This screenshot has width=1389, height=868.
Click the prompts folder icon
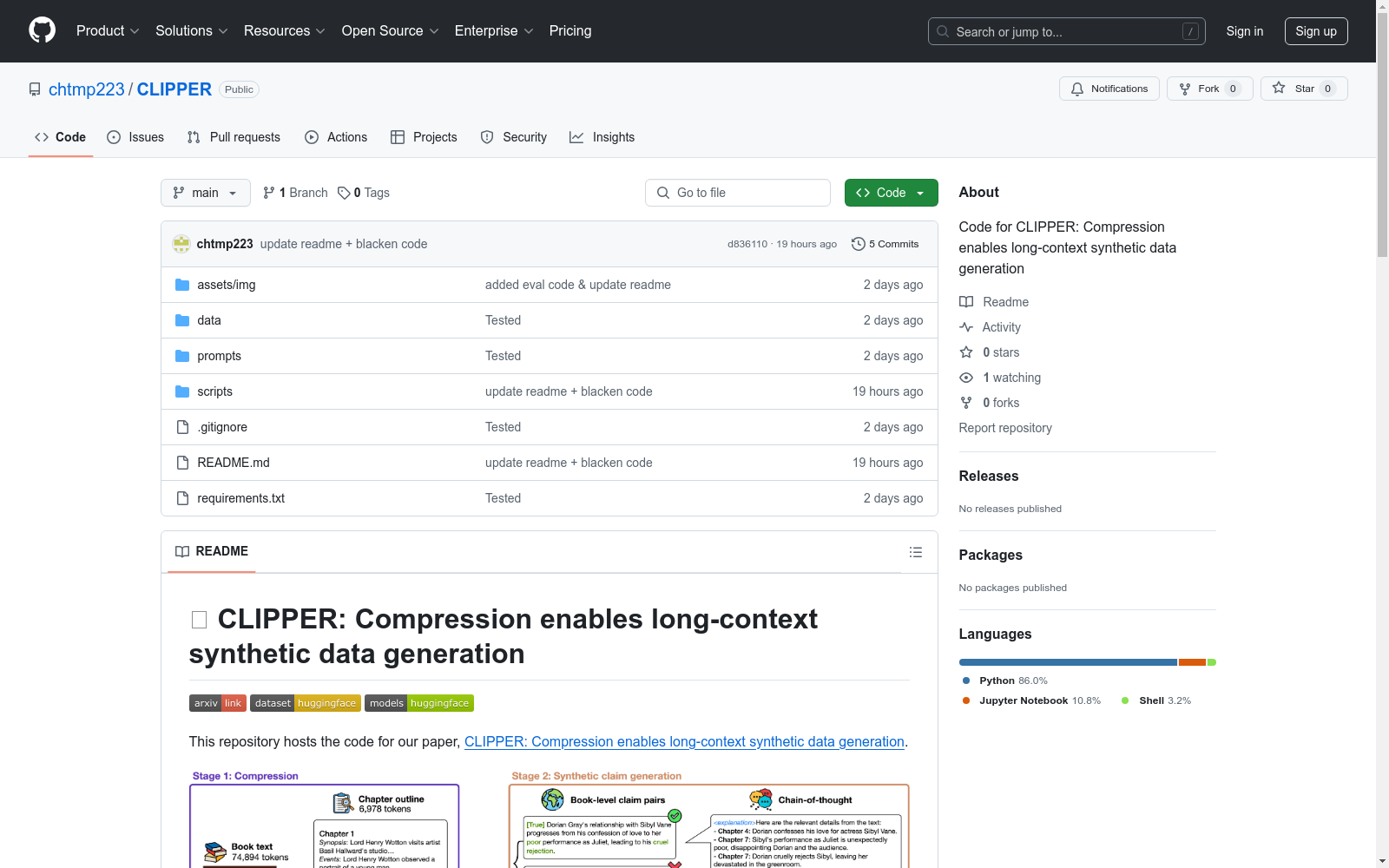[182, 356]
